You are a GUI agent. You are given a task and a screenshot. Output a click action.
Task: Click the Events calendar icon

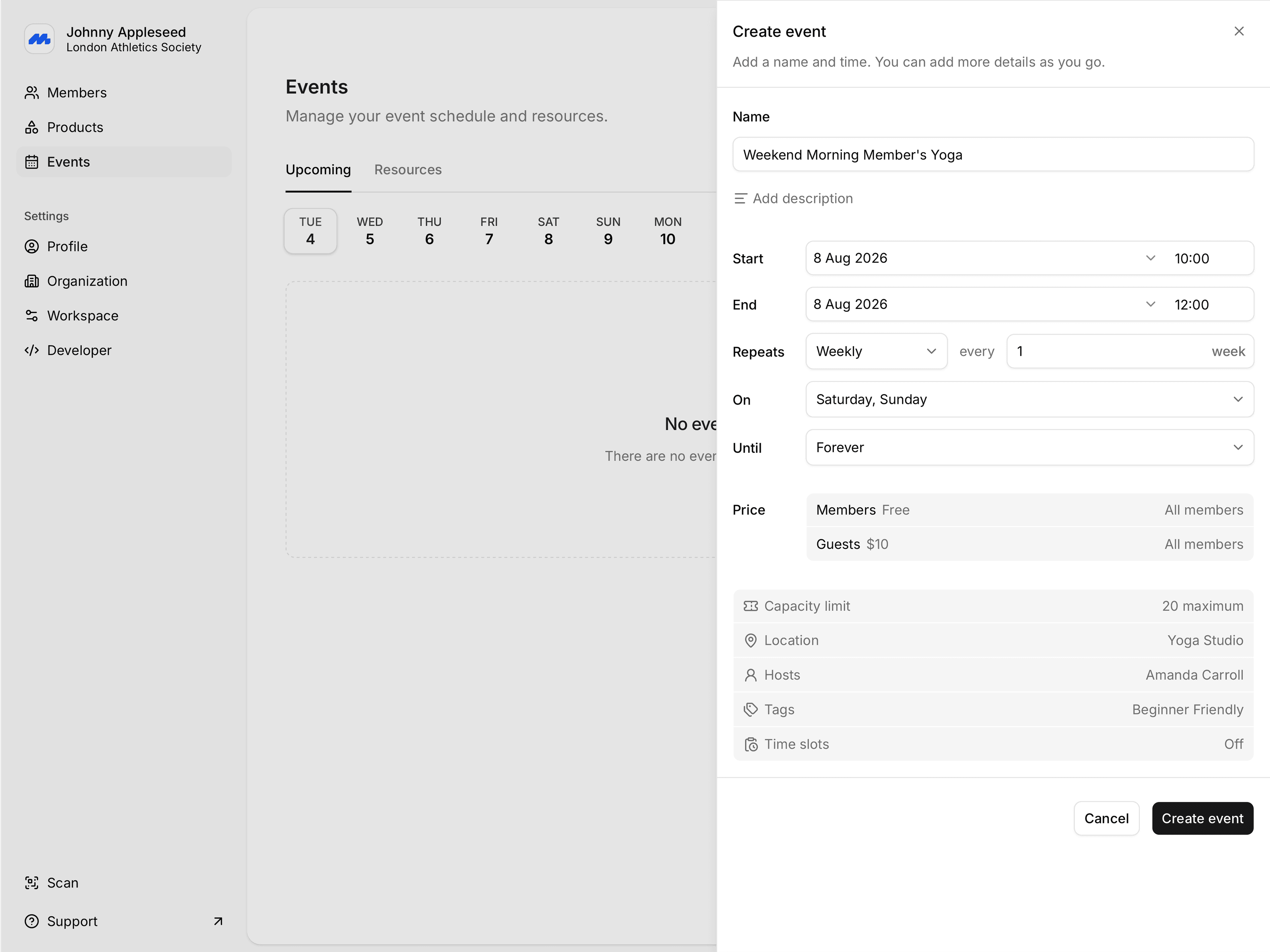click(x=31, y=162)
